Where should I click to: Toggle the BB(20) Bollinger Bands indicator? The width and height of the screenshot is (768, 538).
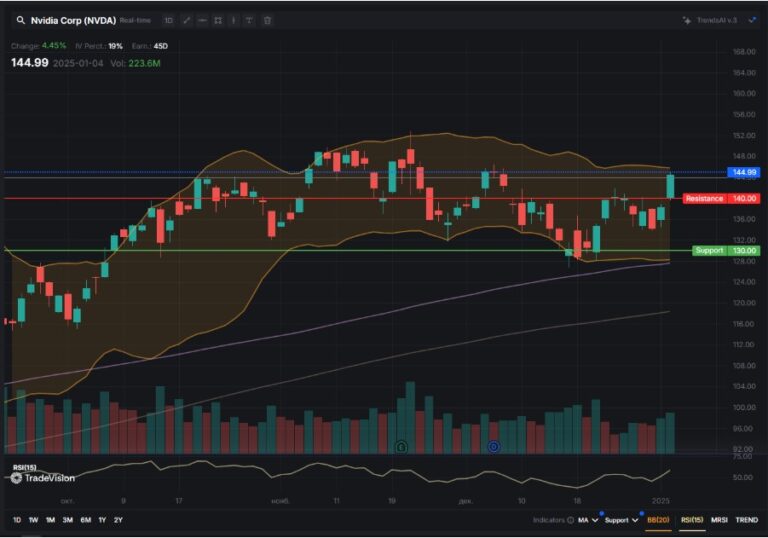click(658, 520)
